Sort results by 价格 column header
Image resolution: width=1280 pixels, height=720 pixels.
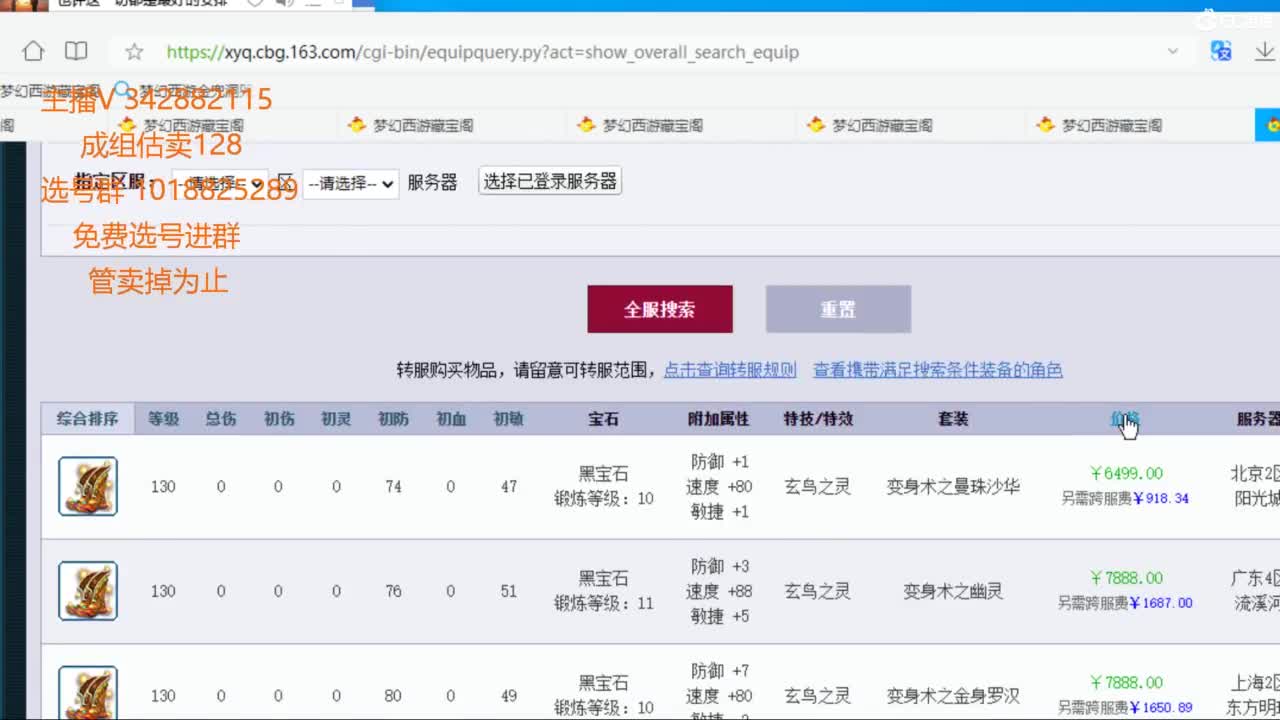(x=1124, y=419)
